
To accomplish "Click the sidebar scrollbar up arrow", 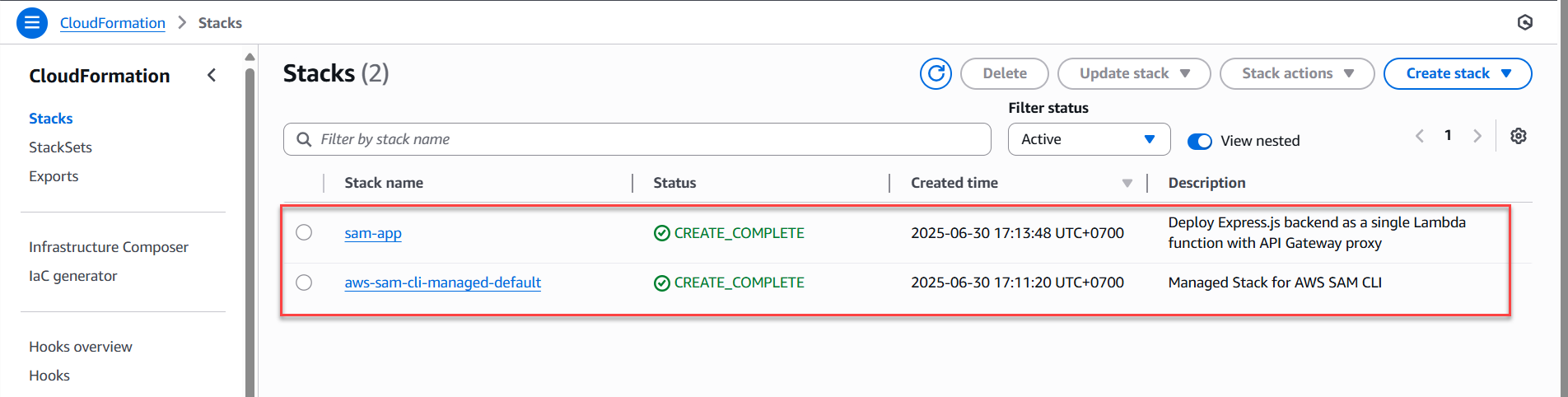I will coord(250,57).
